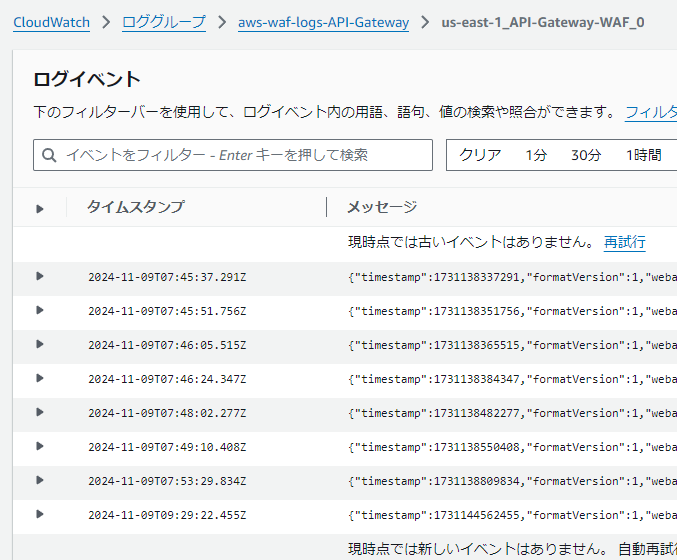The image size is (677, 560).
Task: Select the クリア time range option
Action: click(480, 155)
